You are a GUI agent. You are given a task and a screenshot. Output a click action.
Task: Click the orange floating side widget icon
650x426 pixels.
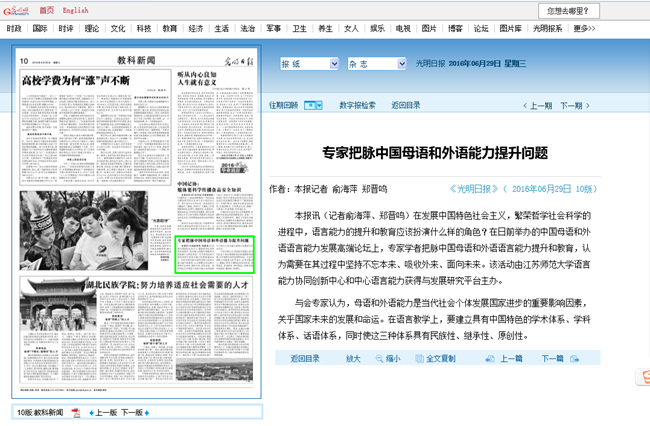tap(642, 376)
